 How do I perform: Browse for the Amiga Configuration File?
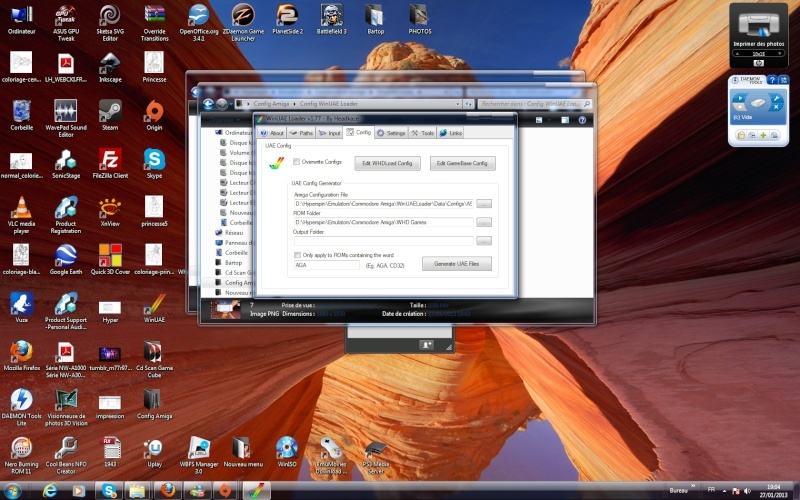point(484,204)
